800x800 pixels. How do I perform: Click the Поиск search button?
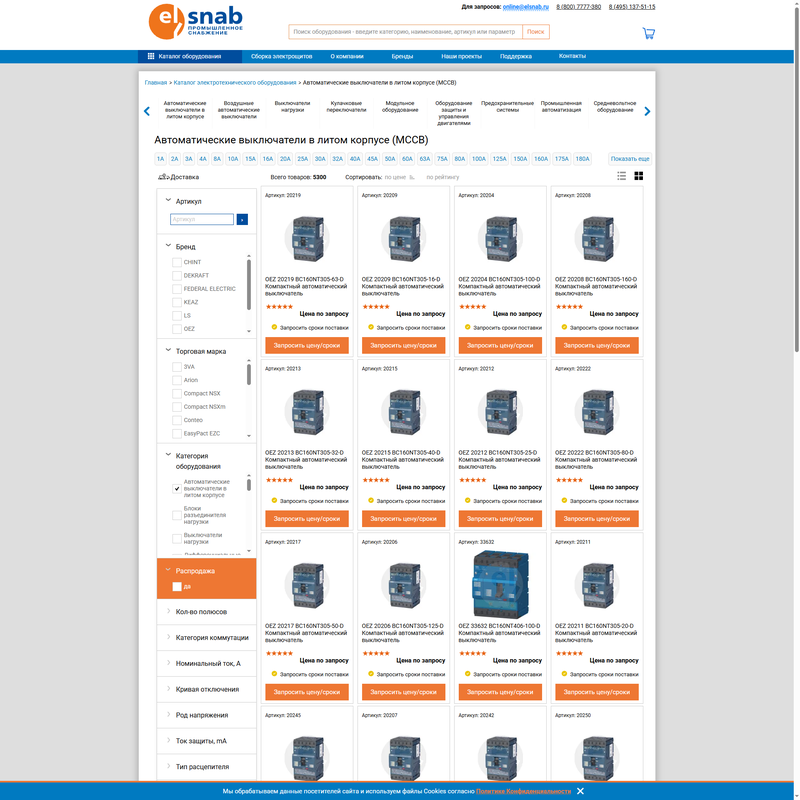(536, 32)
